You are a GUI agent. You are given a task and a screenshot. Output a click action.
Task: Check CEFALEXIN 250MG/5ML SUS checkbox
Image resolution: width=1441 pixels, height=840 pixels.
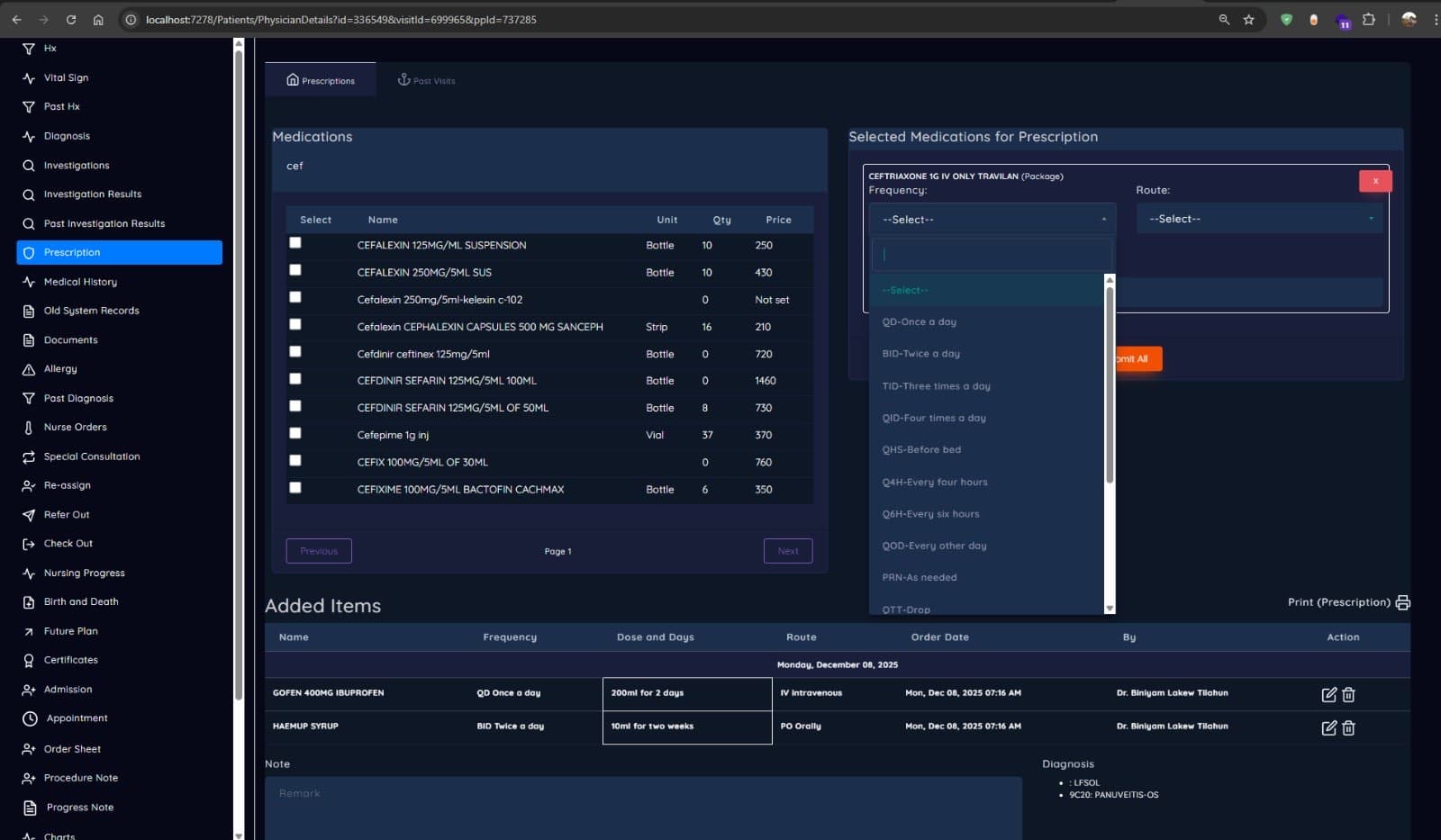(x=295, y=270)
